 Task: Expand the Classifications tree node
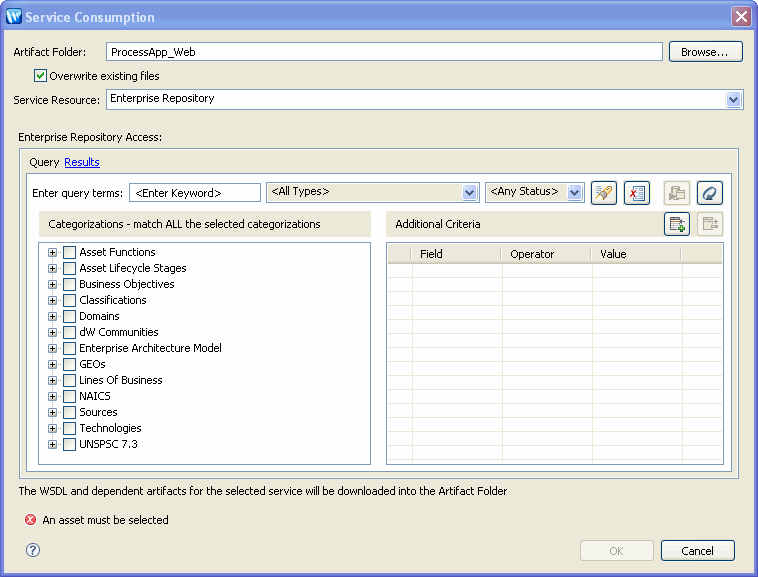click(x=52, y=300)
